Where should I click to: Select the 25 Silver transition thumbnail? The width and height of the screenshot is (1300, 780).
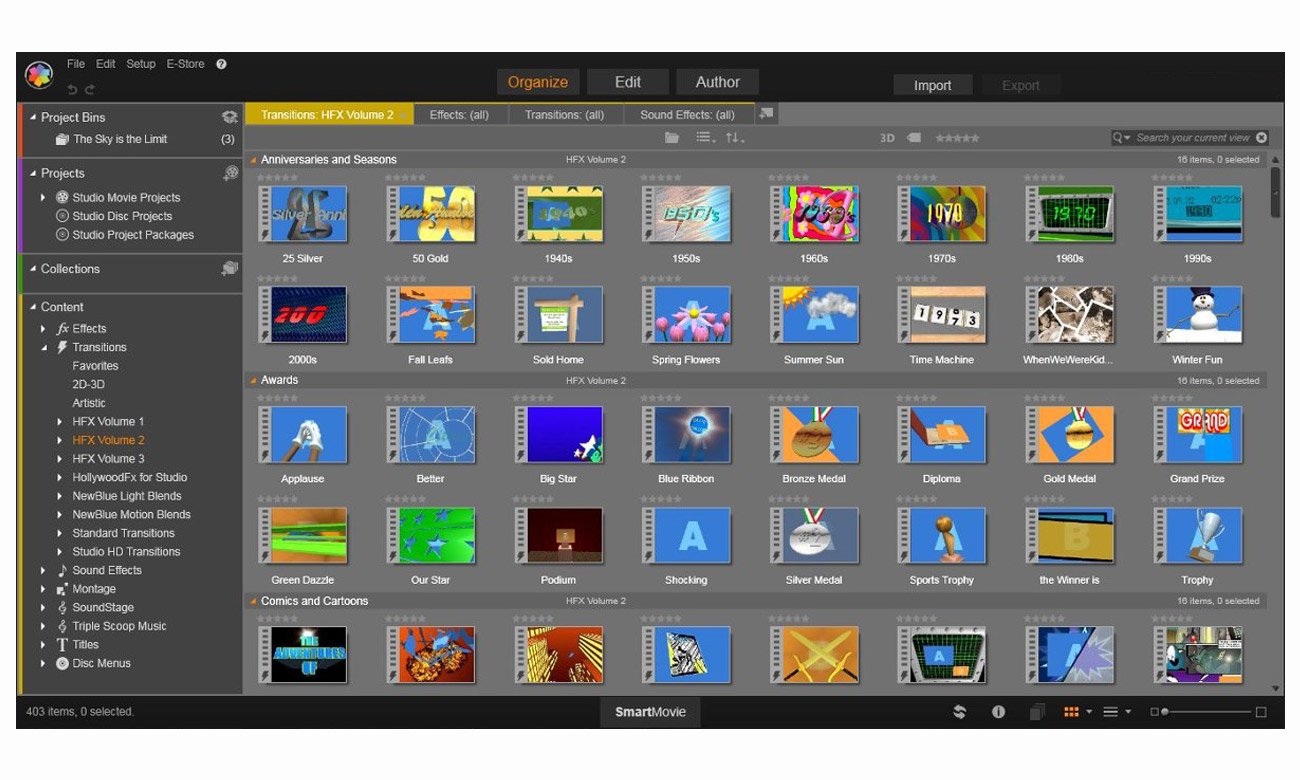point(303,214)
